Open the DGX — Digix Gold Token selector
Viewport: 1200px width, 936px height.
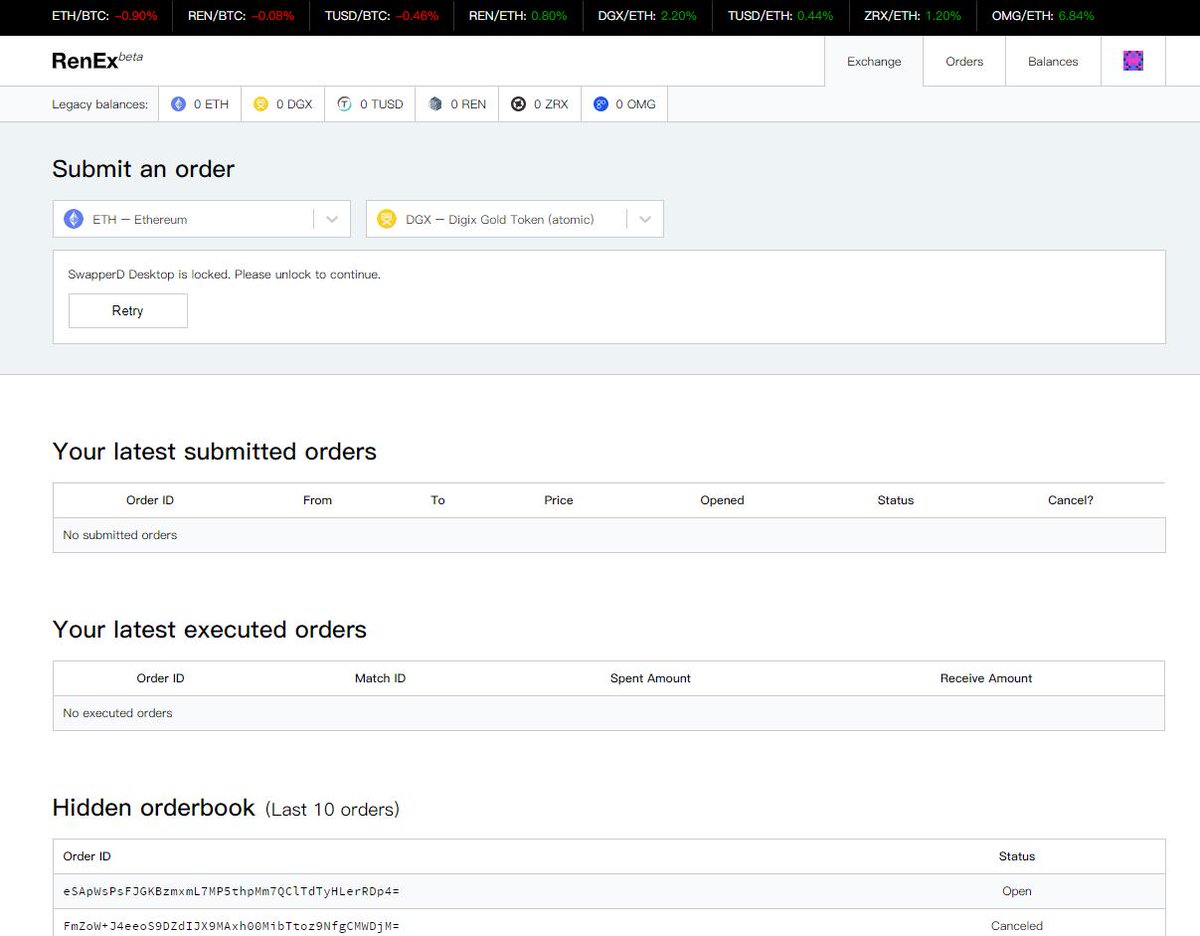[515, 219]
